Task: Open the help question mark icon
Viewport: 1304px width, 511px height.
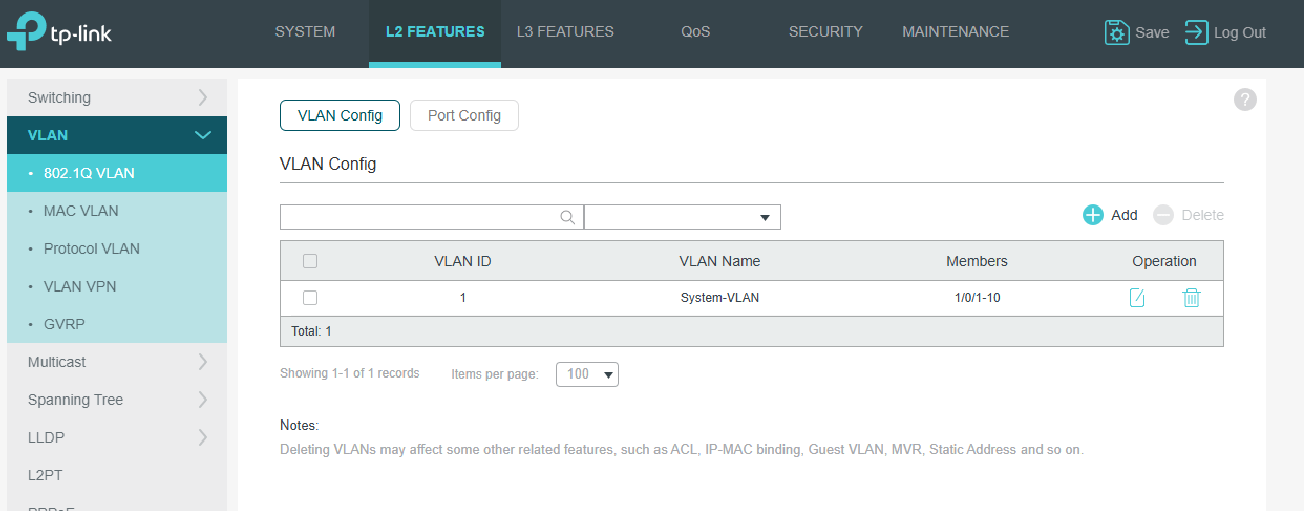Action: point(1245,99)
